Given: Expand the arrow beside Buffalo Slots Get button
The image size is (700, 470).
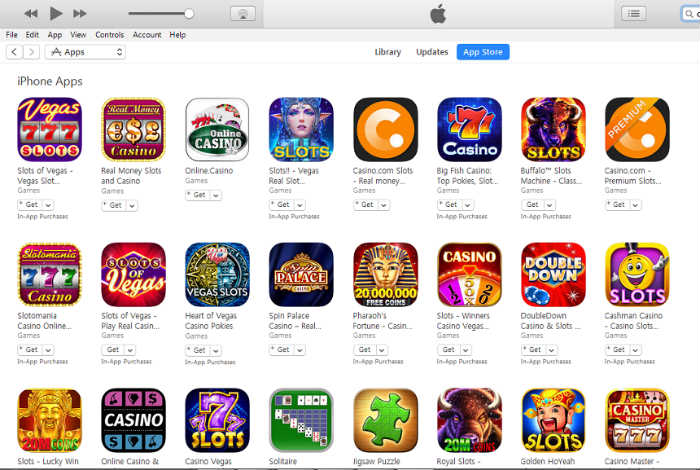Looking at the screenshot, I should tap(550, 205).
